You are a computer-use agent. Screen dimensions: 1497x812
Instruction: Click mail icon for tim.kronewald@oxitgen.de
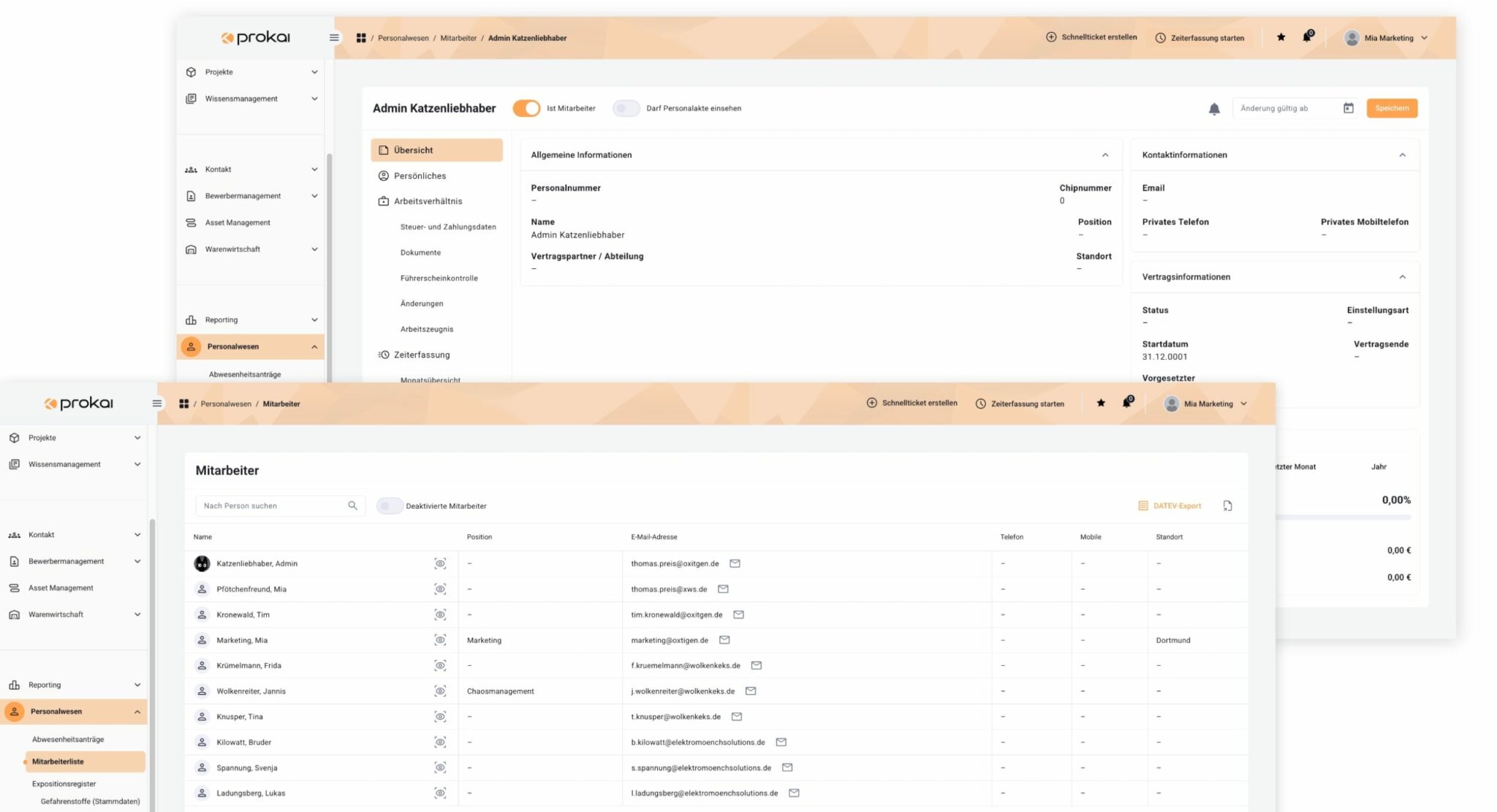(738, 615)
